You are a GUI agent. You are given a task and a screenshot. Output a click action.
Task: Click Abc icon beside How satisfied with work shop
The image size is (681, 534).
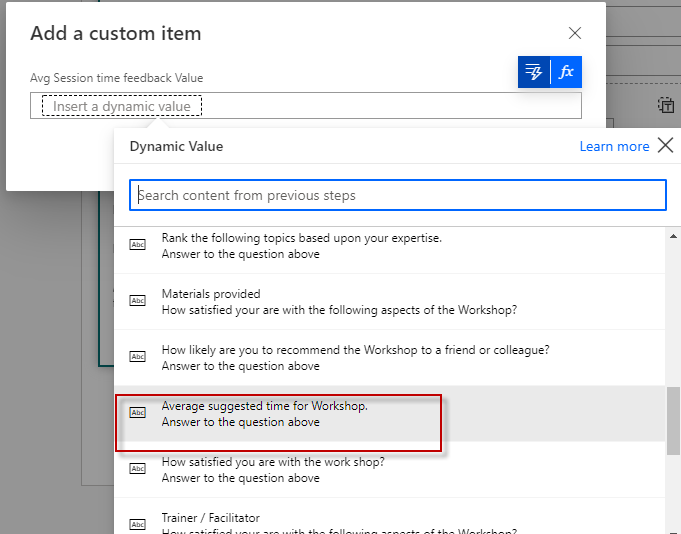click(x=139, y=469)
